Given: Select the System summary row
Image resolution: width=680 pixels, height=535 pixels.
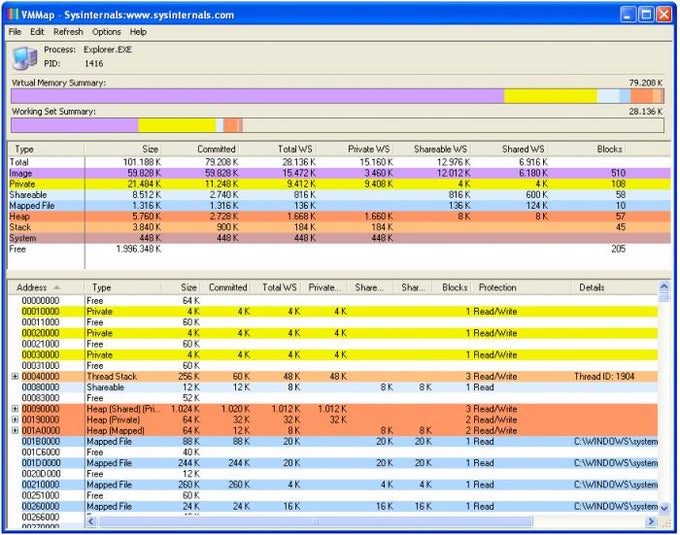Looking at the screenshot, I should coord(339,238).
